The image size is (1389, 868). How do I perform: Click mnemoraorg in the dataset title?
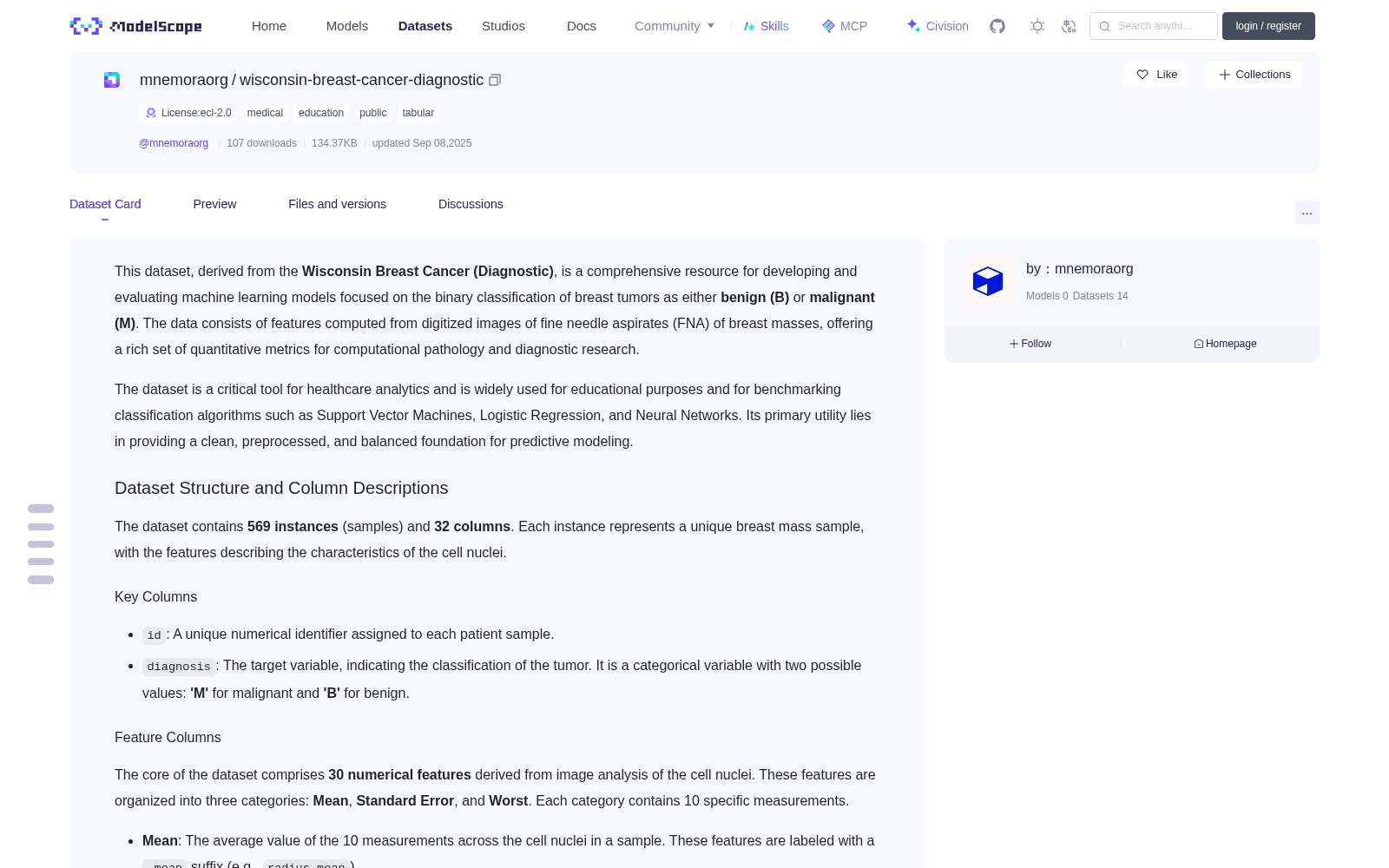(184, 80)
